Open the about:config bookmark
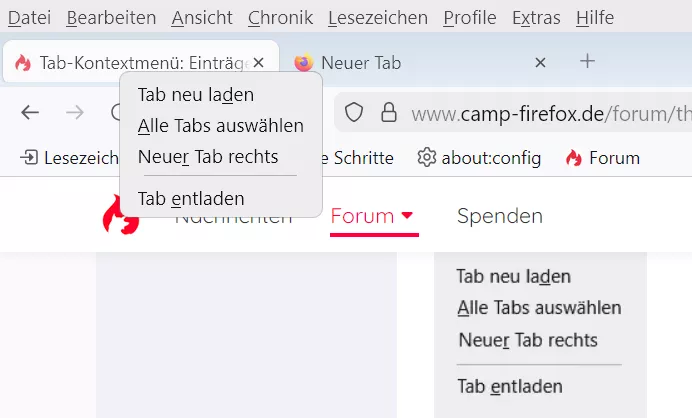This screenshot has height=418, width=692. (479, 158)
